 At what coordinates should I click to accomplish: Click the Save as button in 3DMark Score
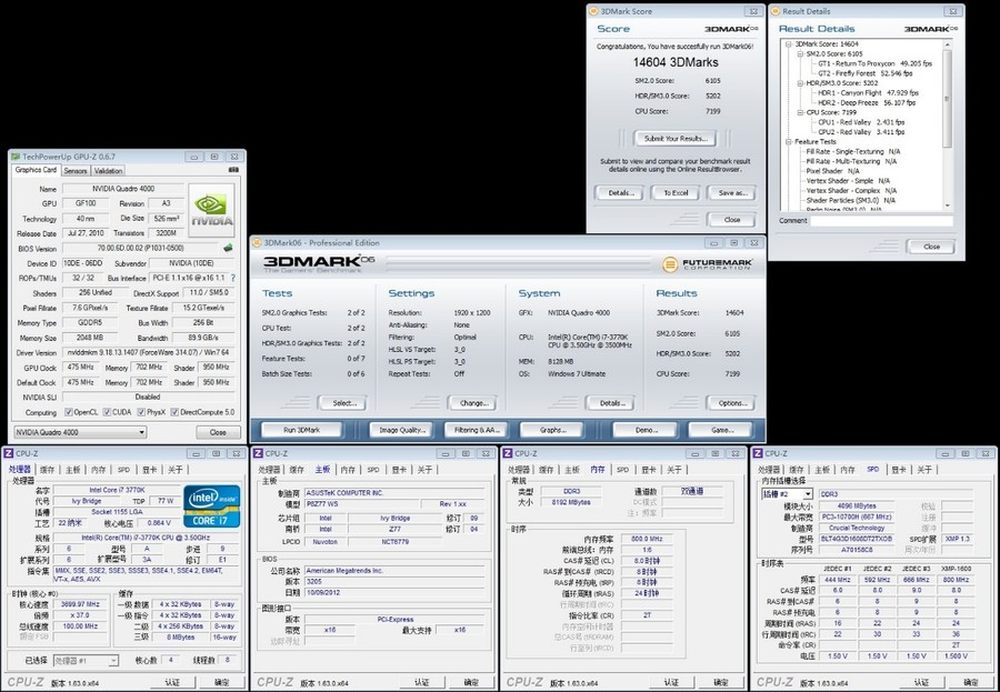pyautogui.click(x=732, y=193)
